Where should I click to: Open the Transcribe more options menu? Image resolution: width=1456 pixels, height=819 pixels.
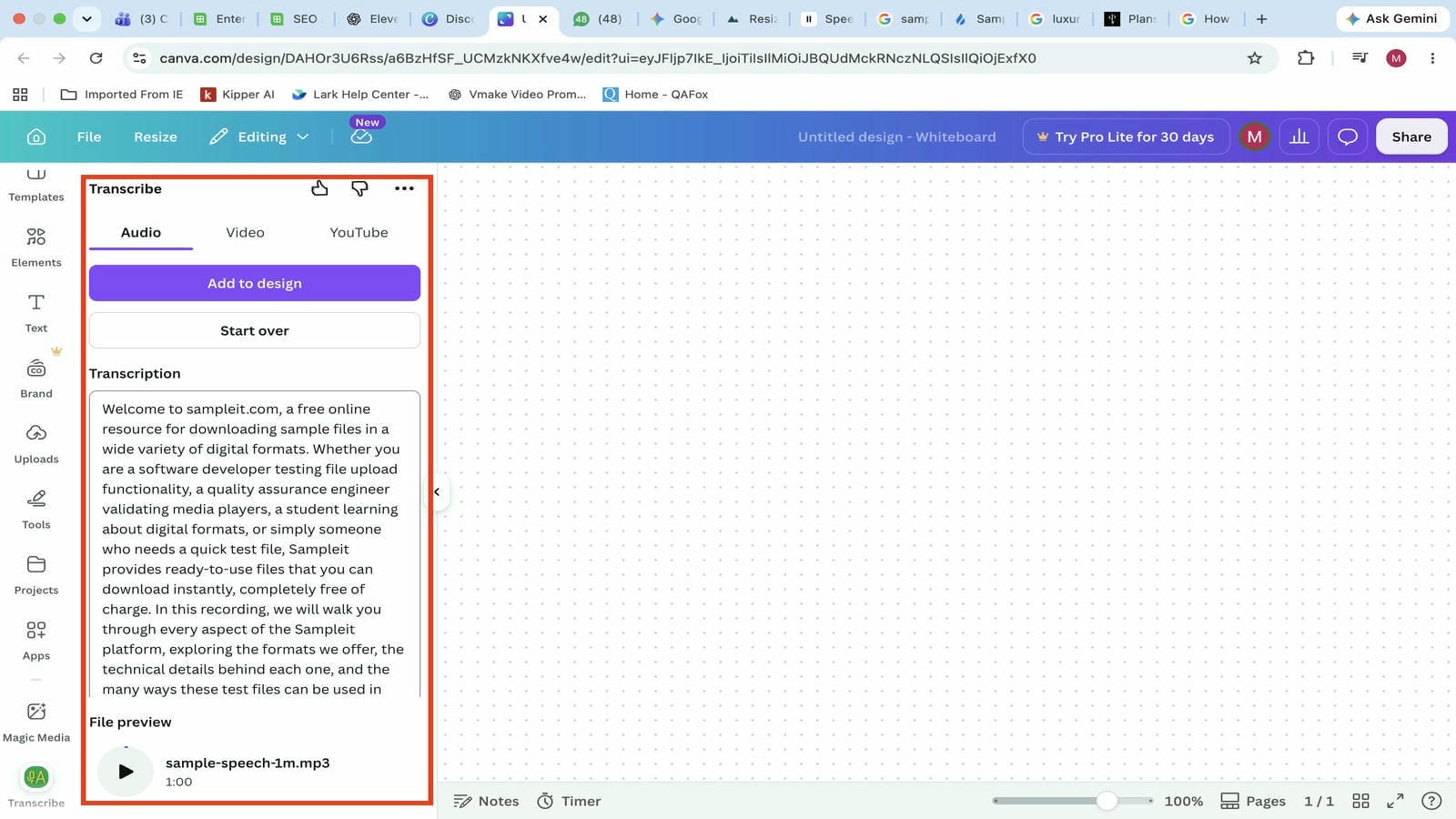coord(404,188)
